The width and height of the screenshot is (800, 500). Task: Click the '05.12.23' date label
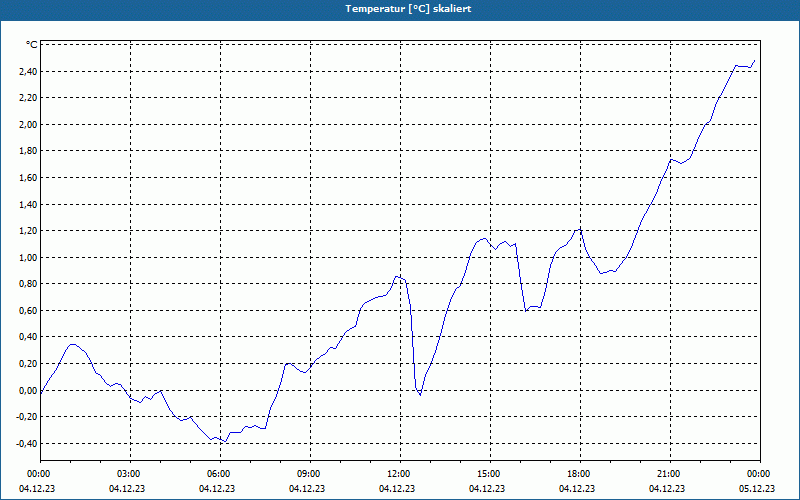click(x=757, y=489)
